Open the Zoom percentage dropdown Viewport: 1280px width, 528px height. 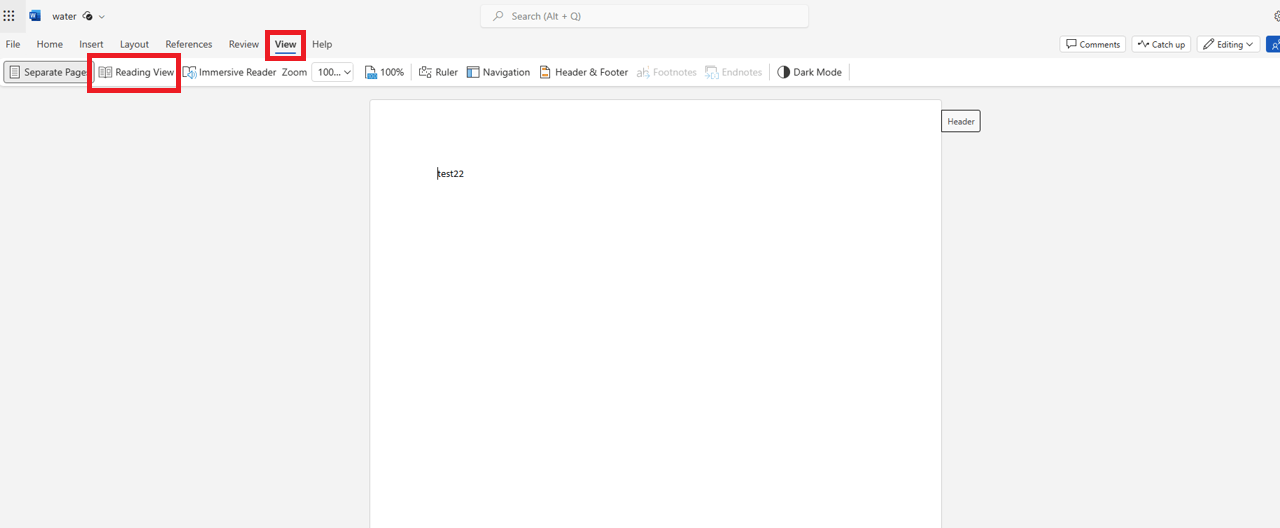(x=333, y=72)
